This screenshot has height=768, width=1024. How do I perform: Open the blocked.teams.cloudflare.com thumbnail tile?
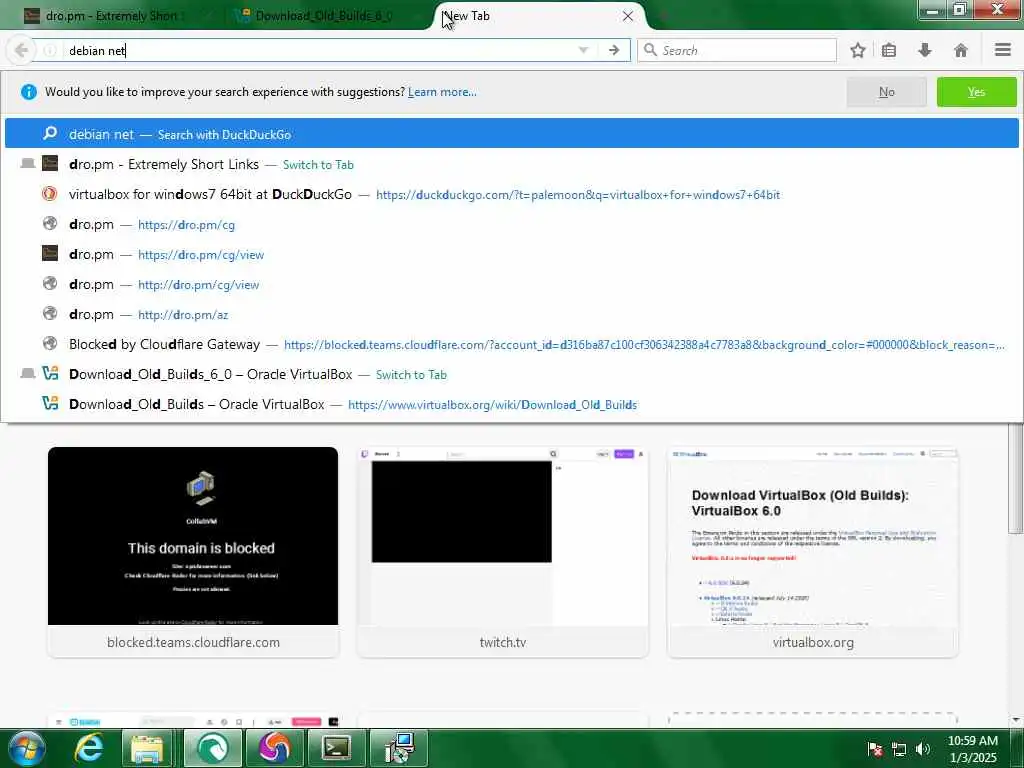pyautogui.click(x=193, y=552)
